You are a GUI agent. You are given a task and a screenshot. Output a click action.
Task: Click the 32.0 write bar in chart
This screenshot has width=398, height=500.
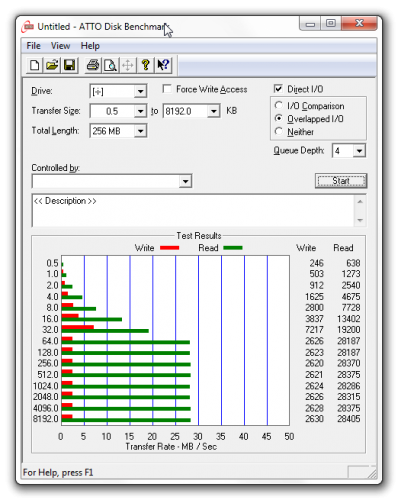point(78,327)
